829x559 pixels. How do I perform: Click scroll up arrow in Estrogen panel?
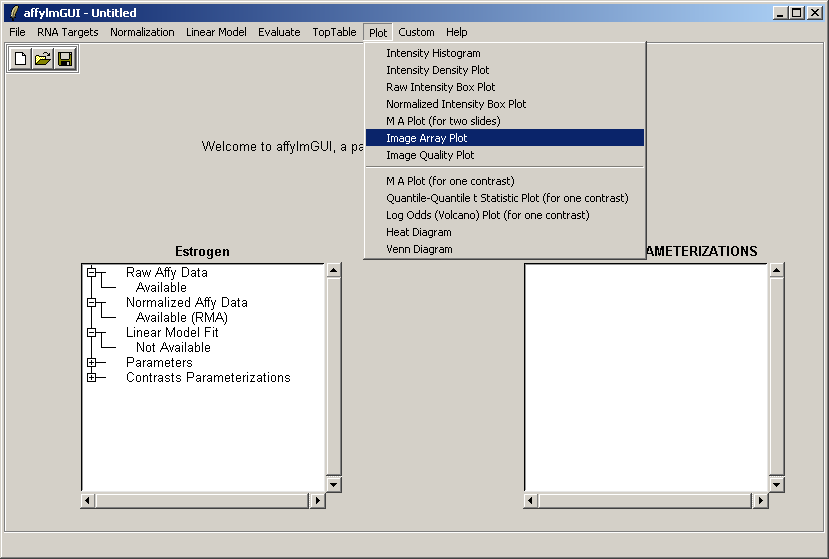334,270
